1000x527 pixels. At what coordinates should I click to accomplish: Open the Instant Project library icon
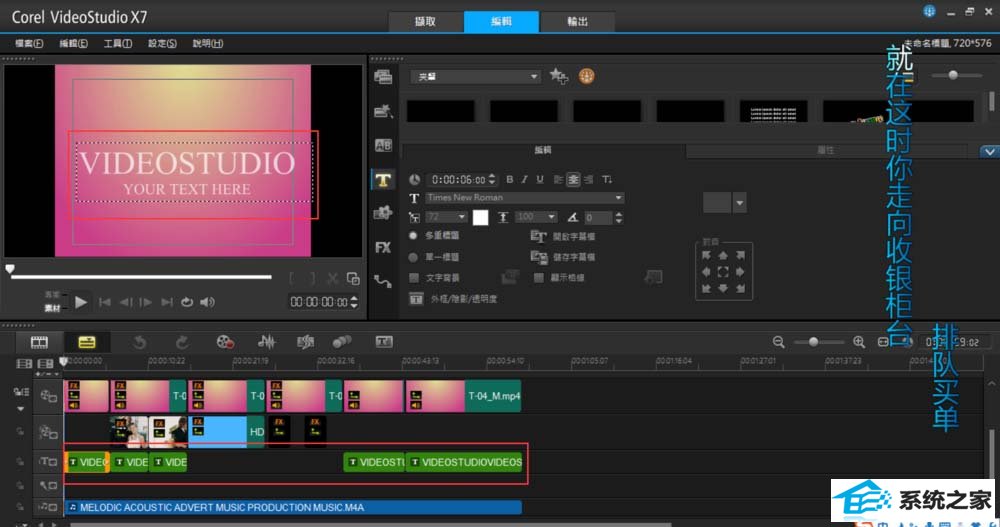click(383, 112)
